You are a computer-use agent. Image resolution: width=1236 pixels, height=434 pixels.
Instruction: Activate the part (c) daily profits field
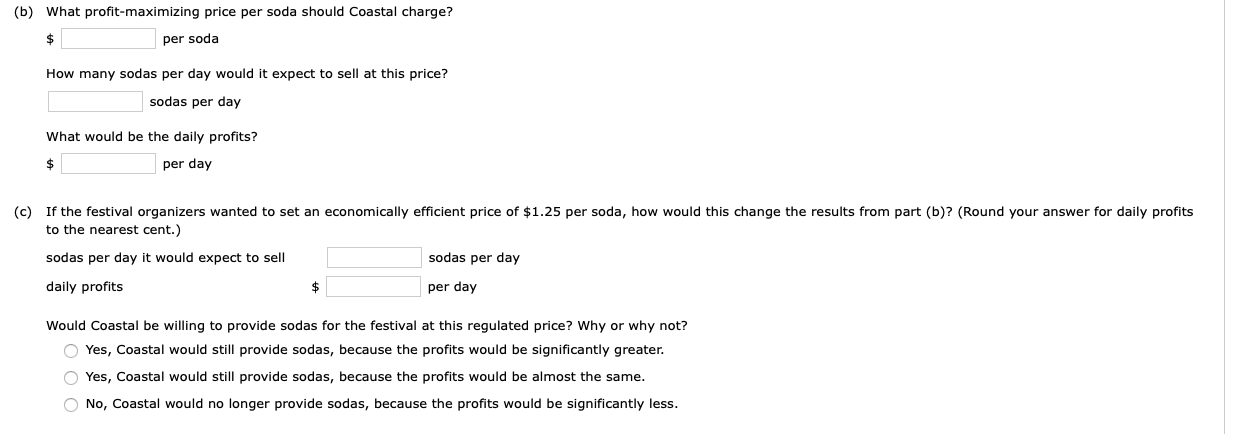click(374, 287)
